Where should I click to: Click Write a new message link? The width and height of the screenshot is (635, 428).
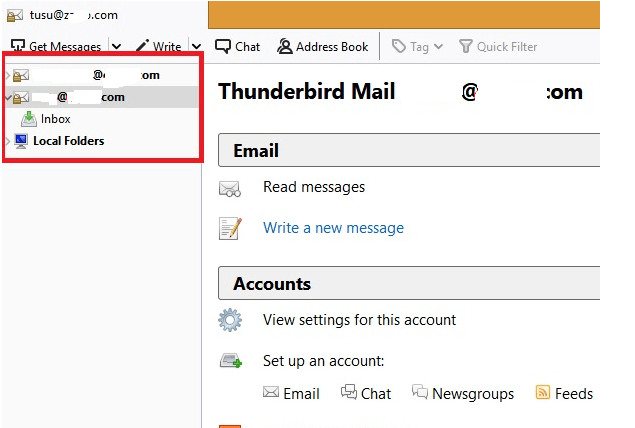click(x=333, y=228)
